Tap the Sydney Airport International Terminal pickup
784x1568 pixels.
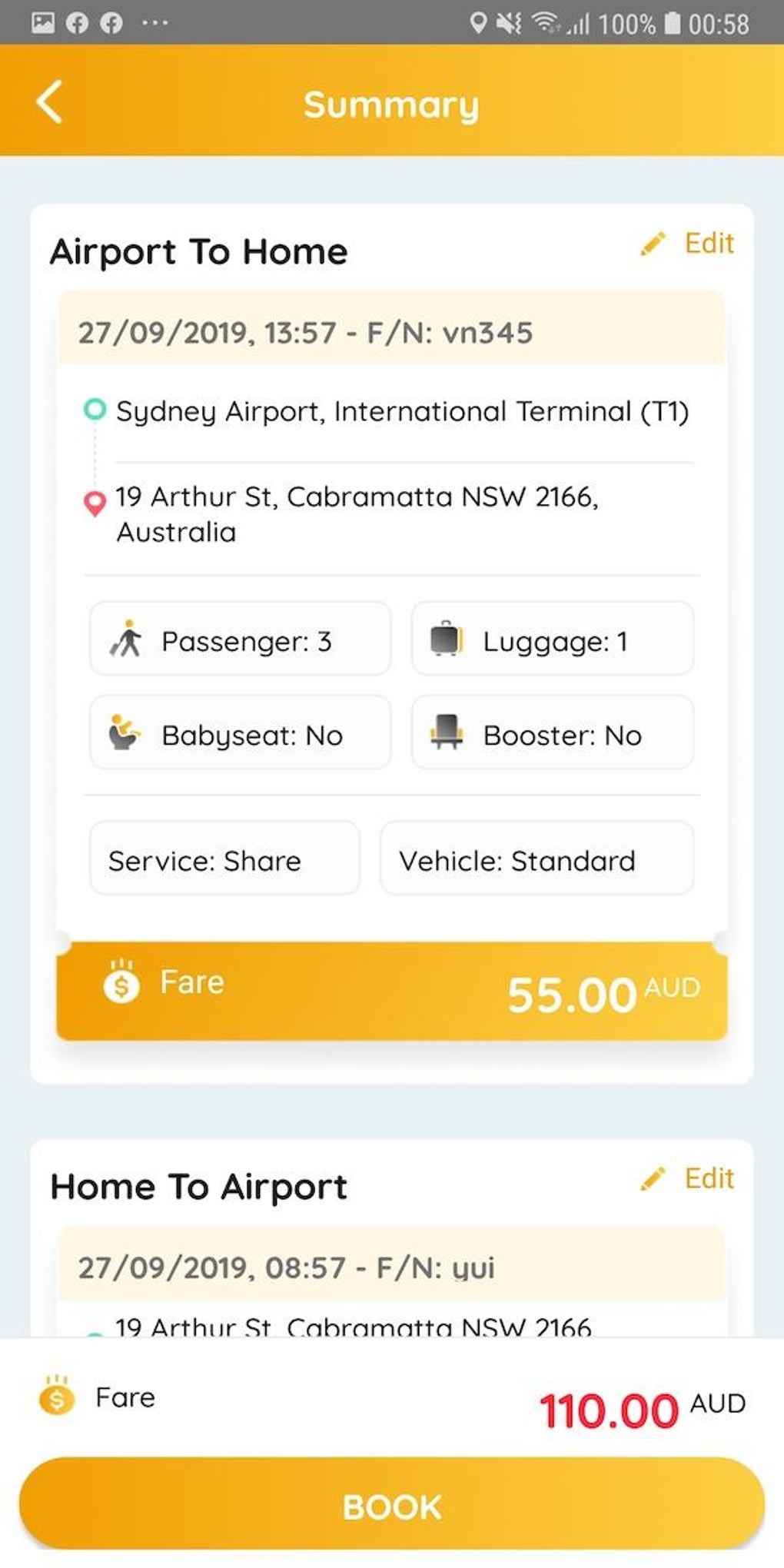(402, 411)
